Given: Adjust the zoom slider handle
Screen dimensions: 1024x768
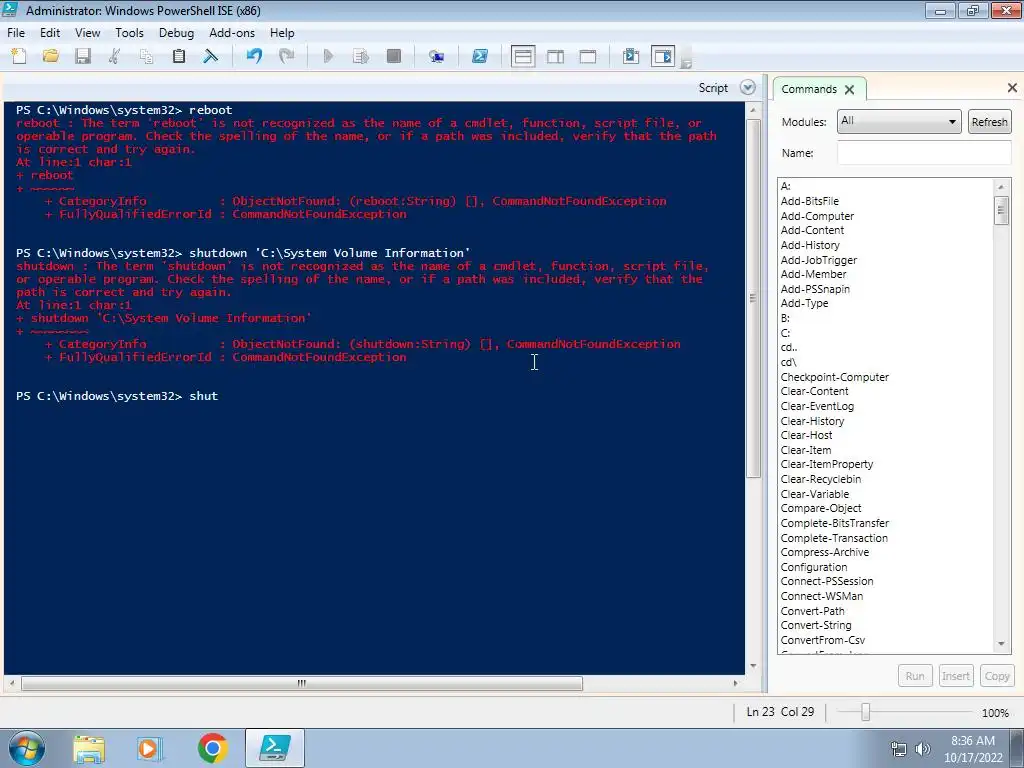Looking at the screenshot, I should pos(865,712).
